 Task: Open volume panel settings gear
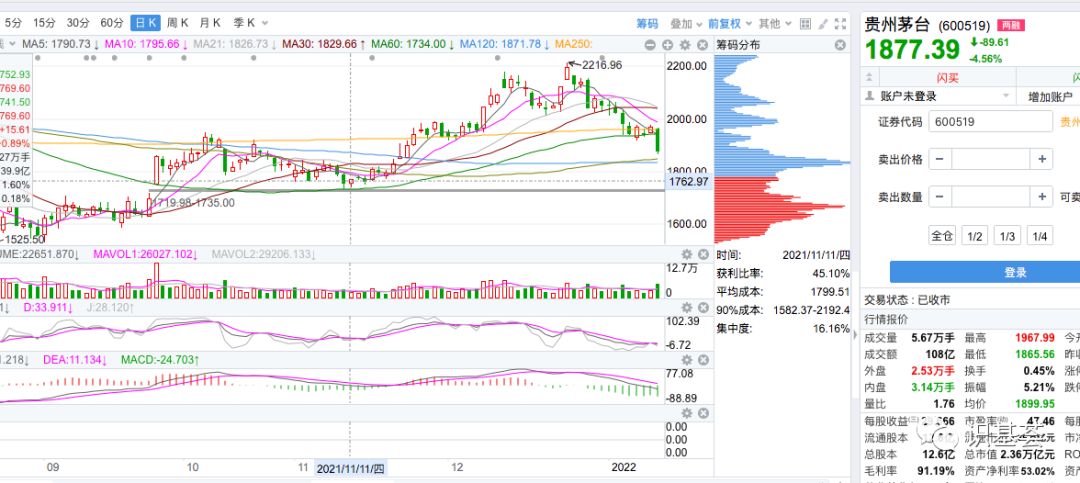pos(686,254)
